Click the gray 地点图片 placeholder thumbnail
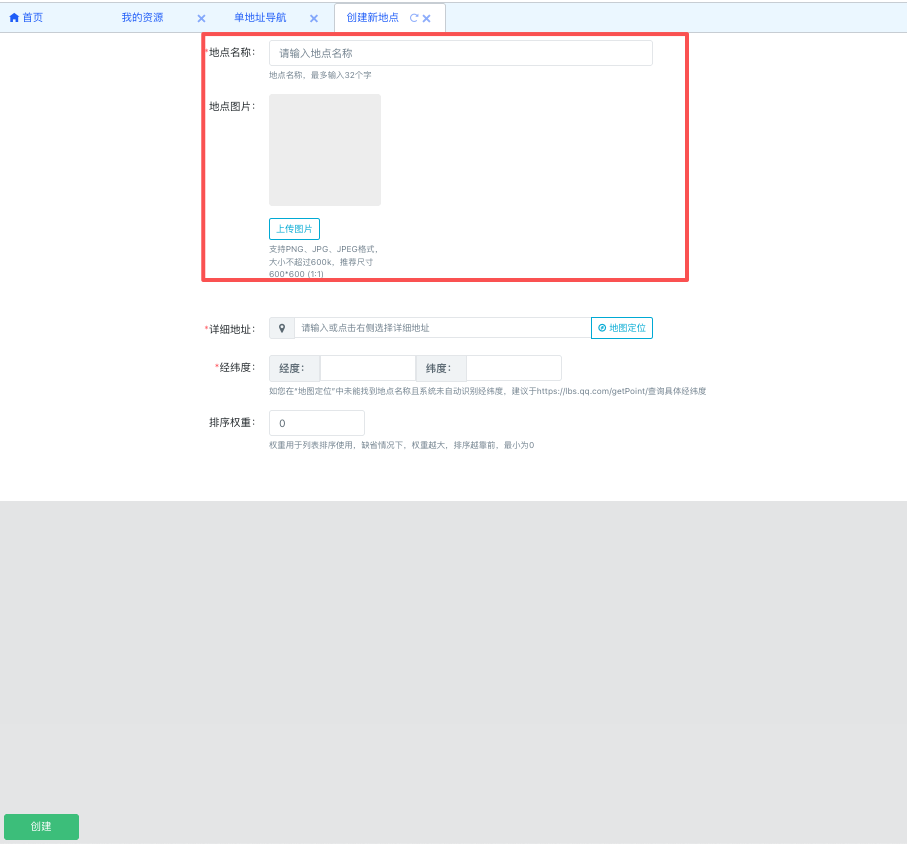Image resolution: width=907 pixels, height=844 pixels. [x=324, y=150]
